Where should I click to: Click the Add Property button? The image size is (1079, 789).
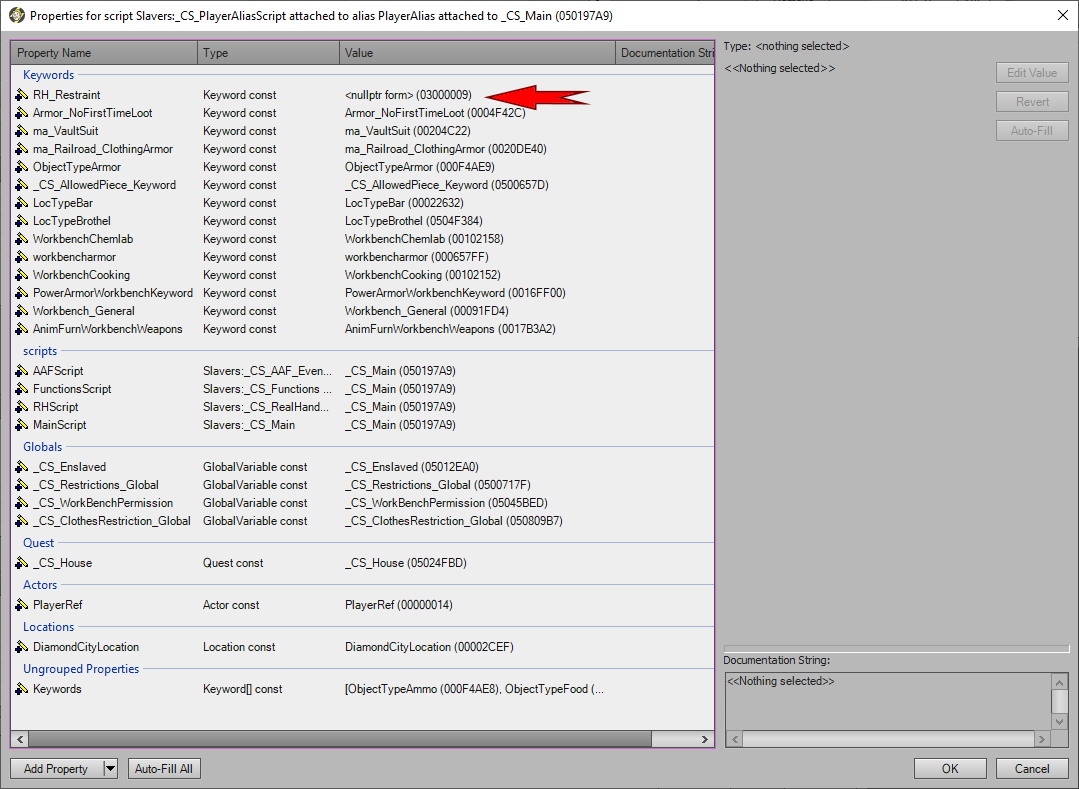(56, 768)
